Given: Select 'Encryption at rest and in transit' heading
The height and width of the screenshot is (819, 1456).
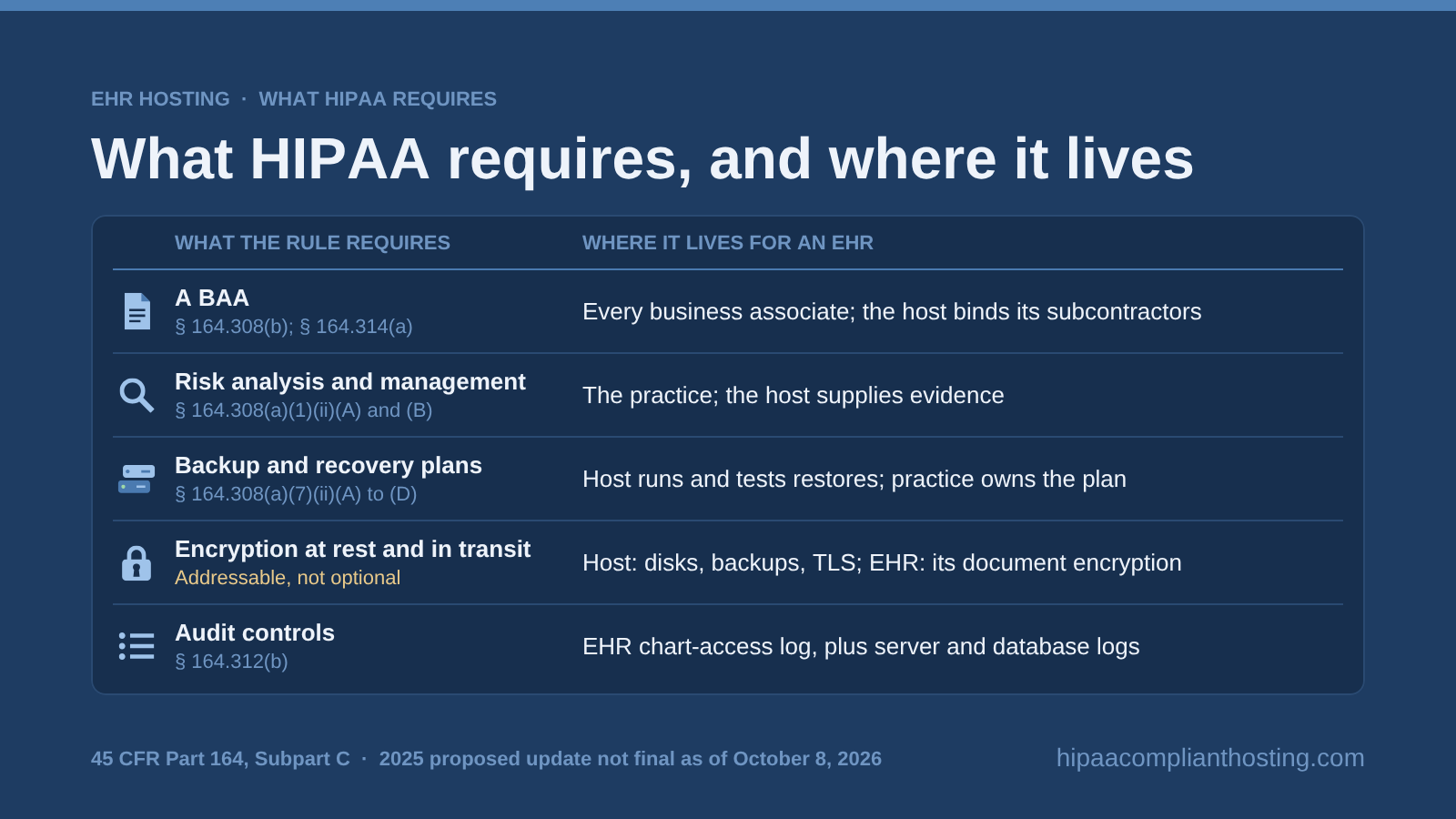Looking at the screenshot, I should (x=352, y=549).
